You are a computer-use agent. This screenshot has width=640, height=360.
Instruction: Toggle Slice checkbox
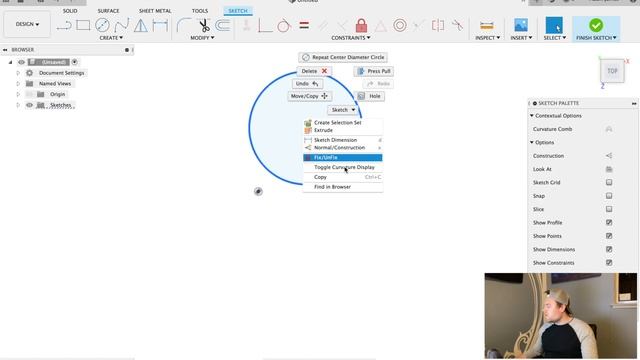(x=609, y=209)
